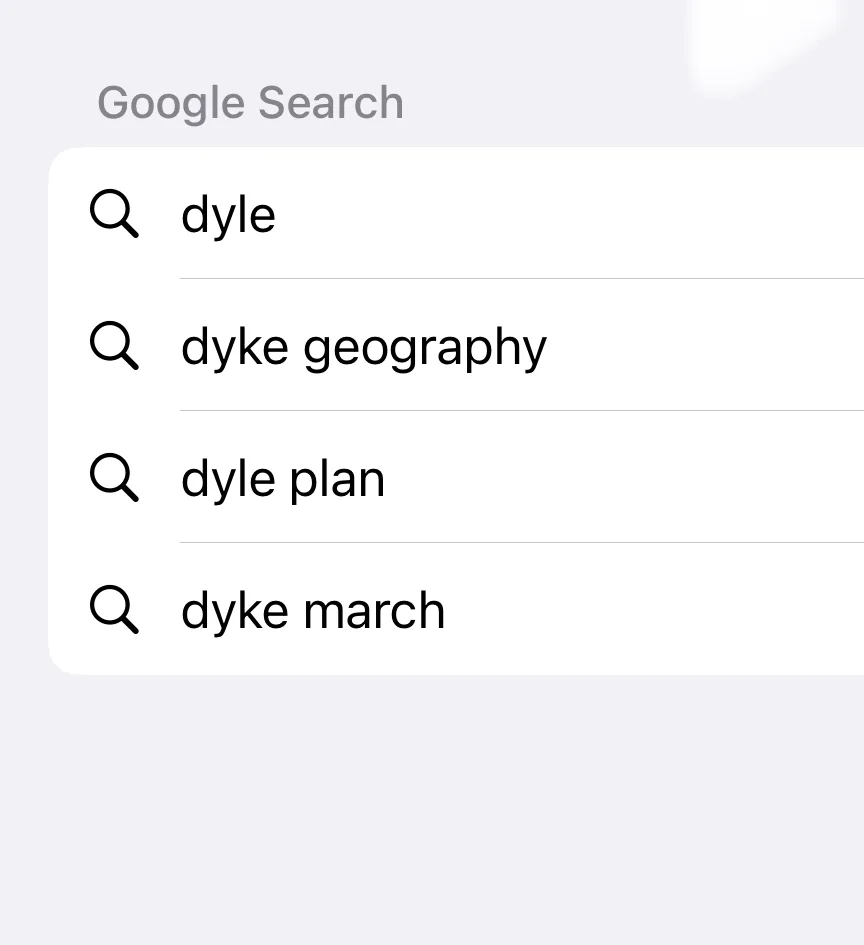Click the search icon next to 'dyke geography'
The height and width of the screenshot is (945, 864).
114,345
